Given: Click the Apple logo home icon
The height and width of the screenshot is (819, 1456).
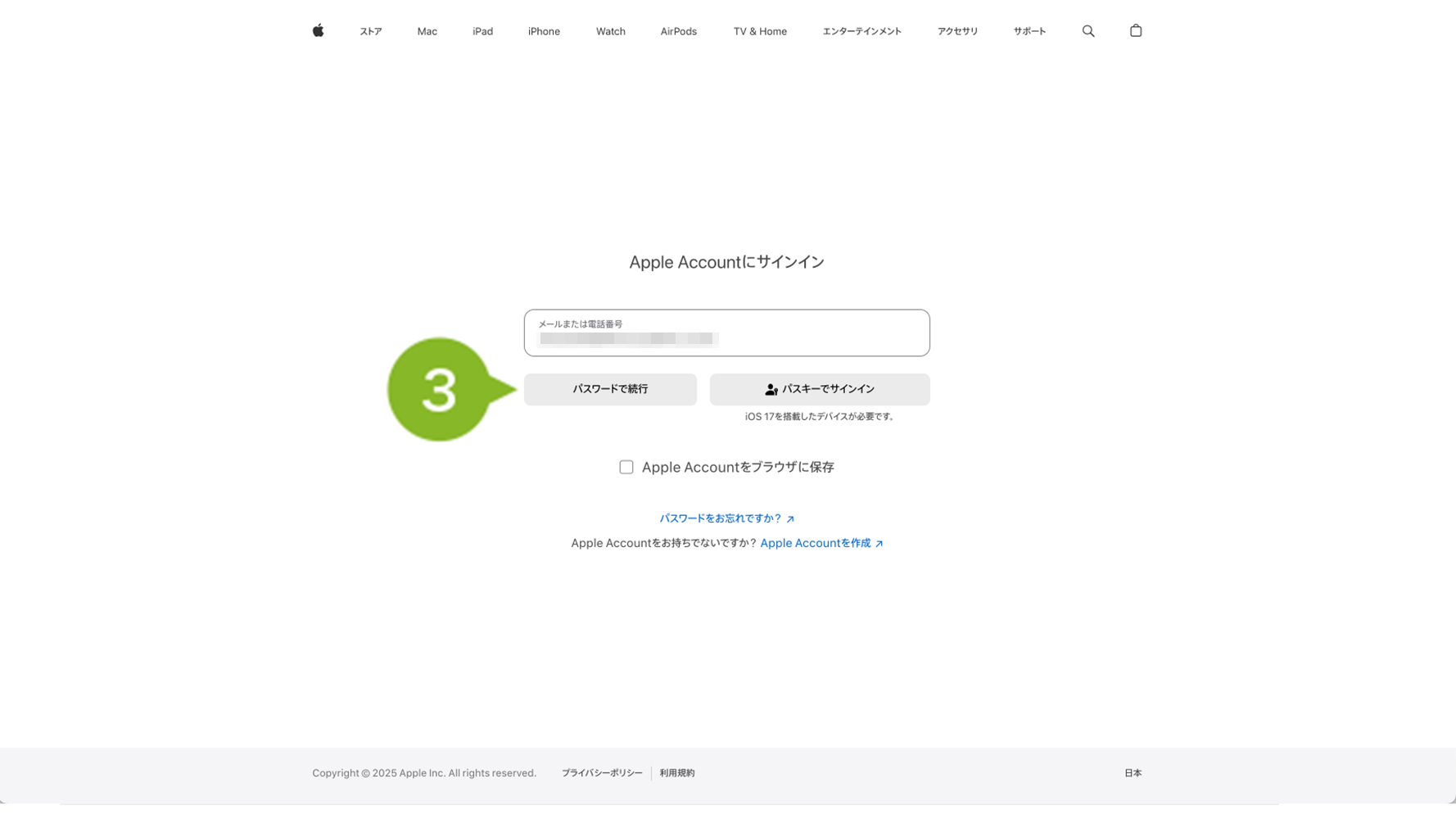Looking at the screenshot, I should click(x=318, y=31).
